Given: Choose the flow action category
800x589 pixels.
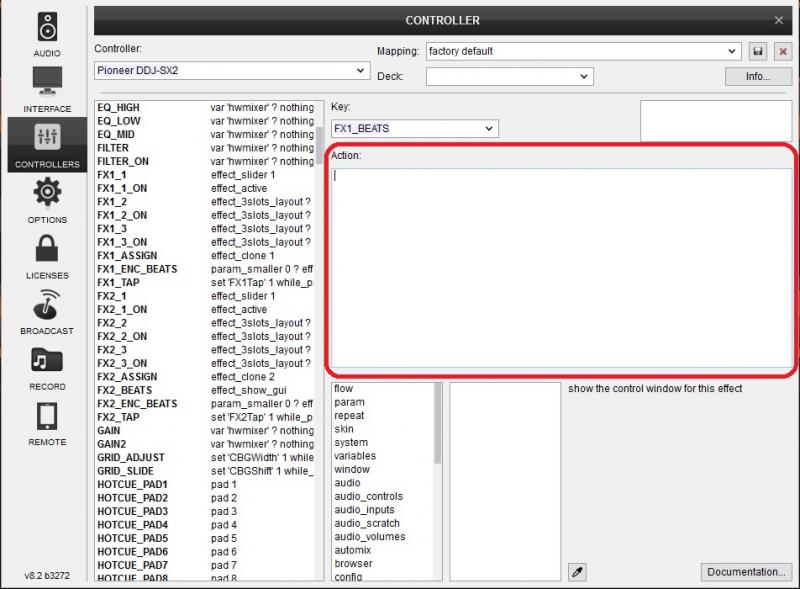Looking at the screenshot, I should [x=383, y=388].
